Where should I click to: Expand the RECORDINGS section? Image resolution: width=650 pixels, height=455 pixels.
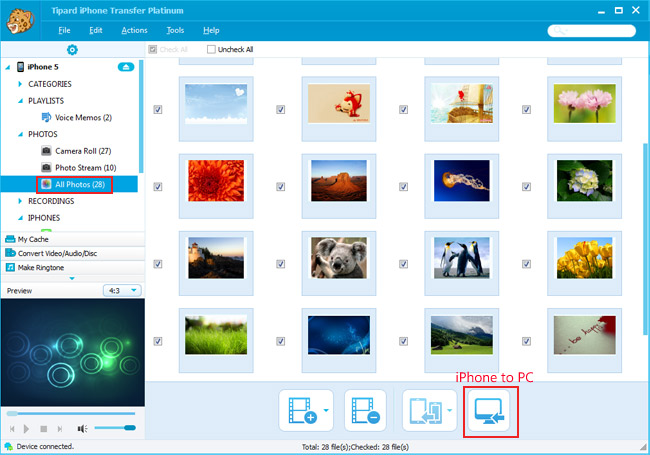click(x=20, y=201)
